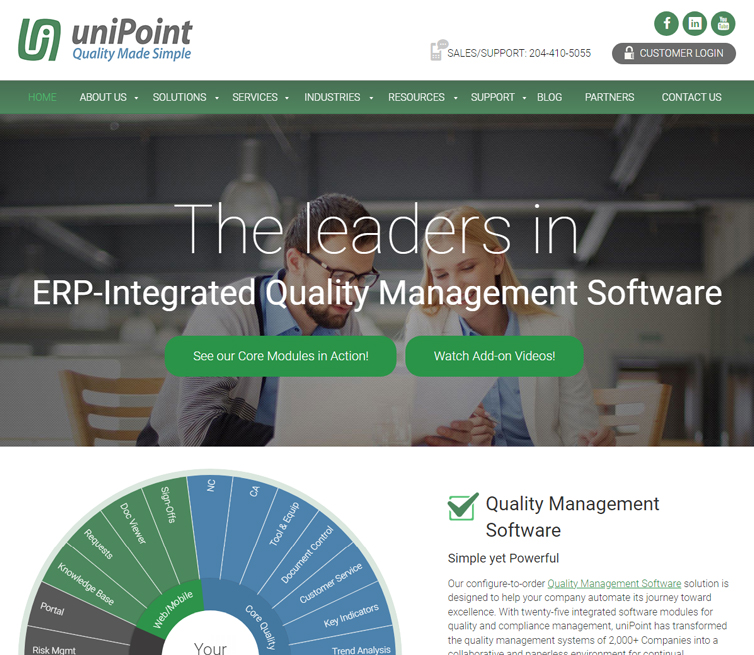Expand the Services dropdown arrow
Viewport: 754px width, 655px height.
click(x=287, y=98)
